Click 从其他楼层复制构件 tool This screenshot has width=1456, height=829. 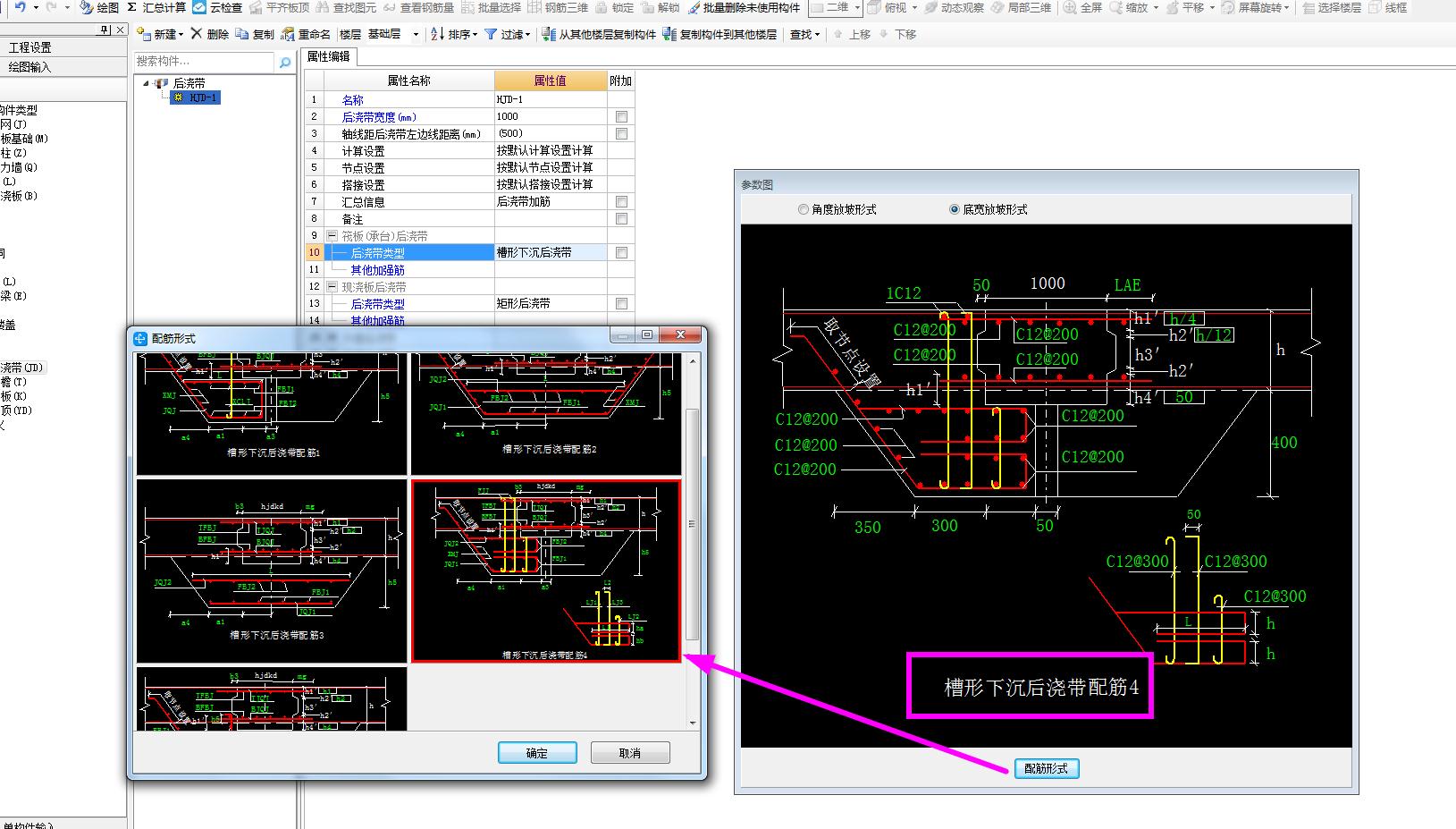pos(599,34)
